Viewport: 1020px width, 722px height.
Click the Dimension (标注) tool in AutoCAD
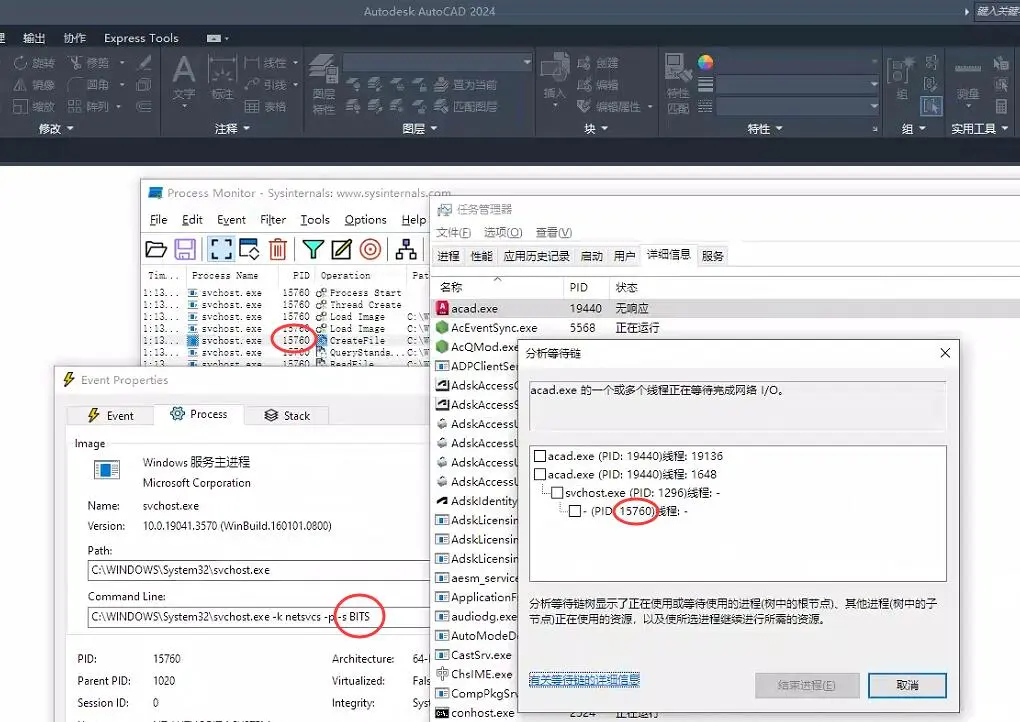pyautogui.click(x=222, y=78)
